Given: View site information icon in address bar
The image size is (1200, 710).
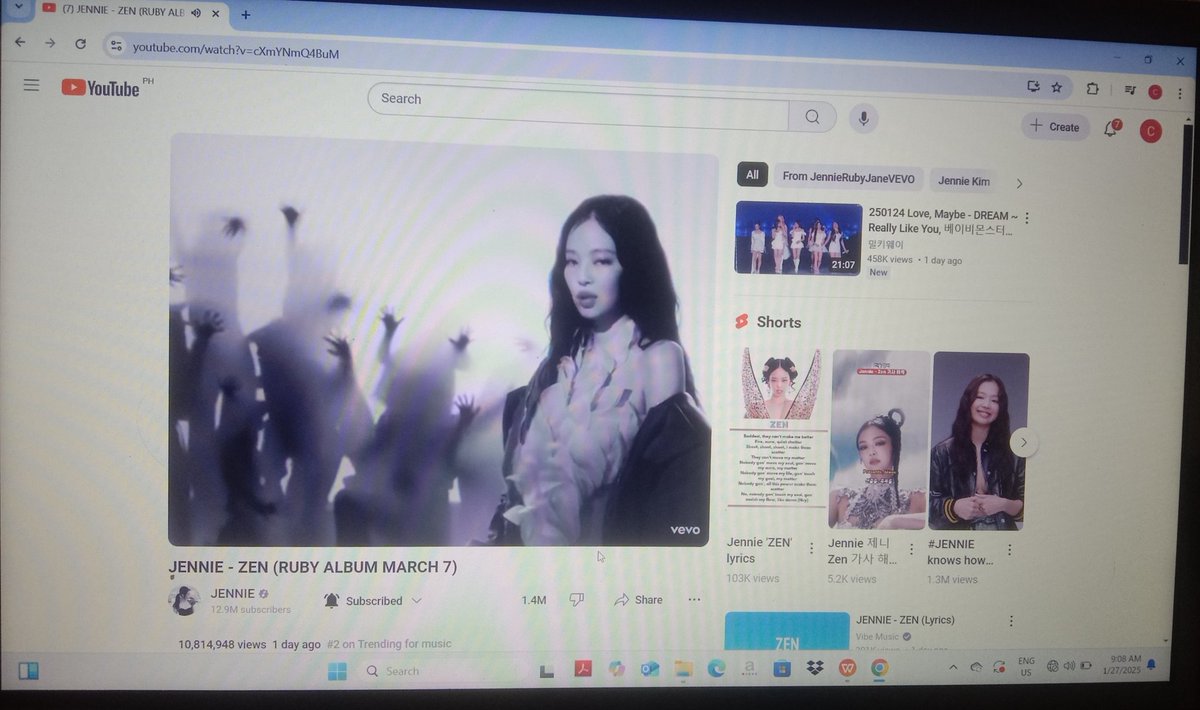Looking at the screenshot, I should (x=116, y=46).
